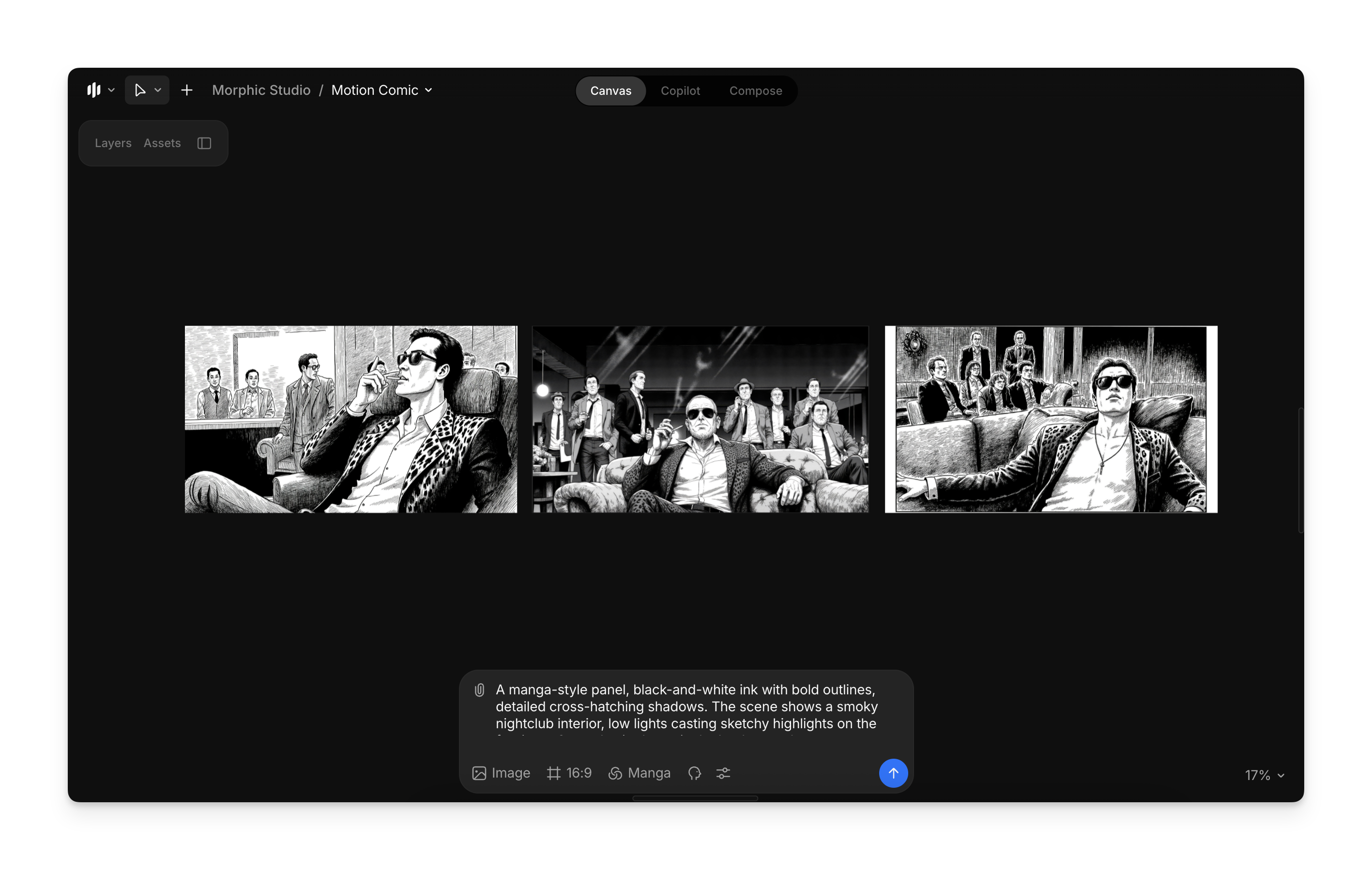Screen dimensions: 1372x870
Task: Submit prompt with blue arrow button
Action: pos(893,773)
